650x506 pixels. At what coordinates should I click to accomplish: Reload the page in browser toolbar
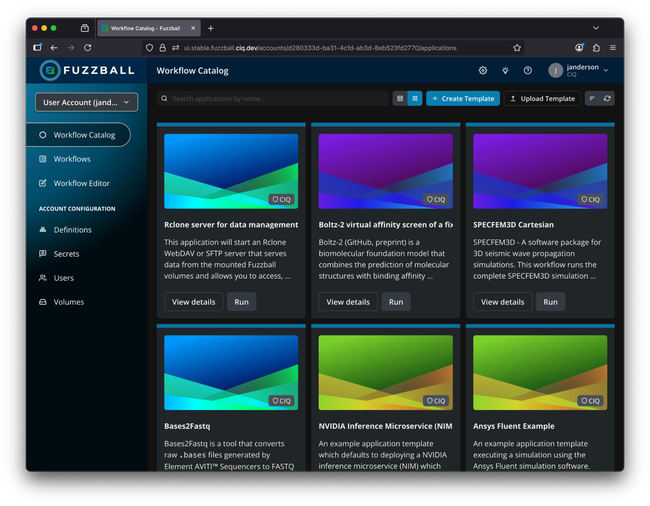87,48
